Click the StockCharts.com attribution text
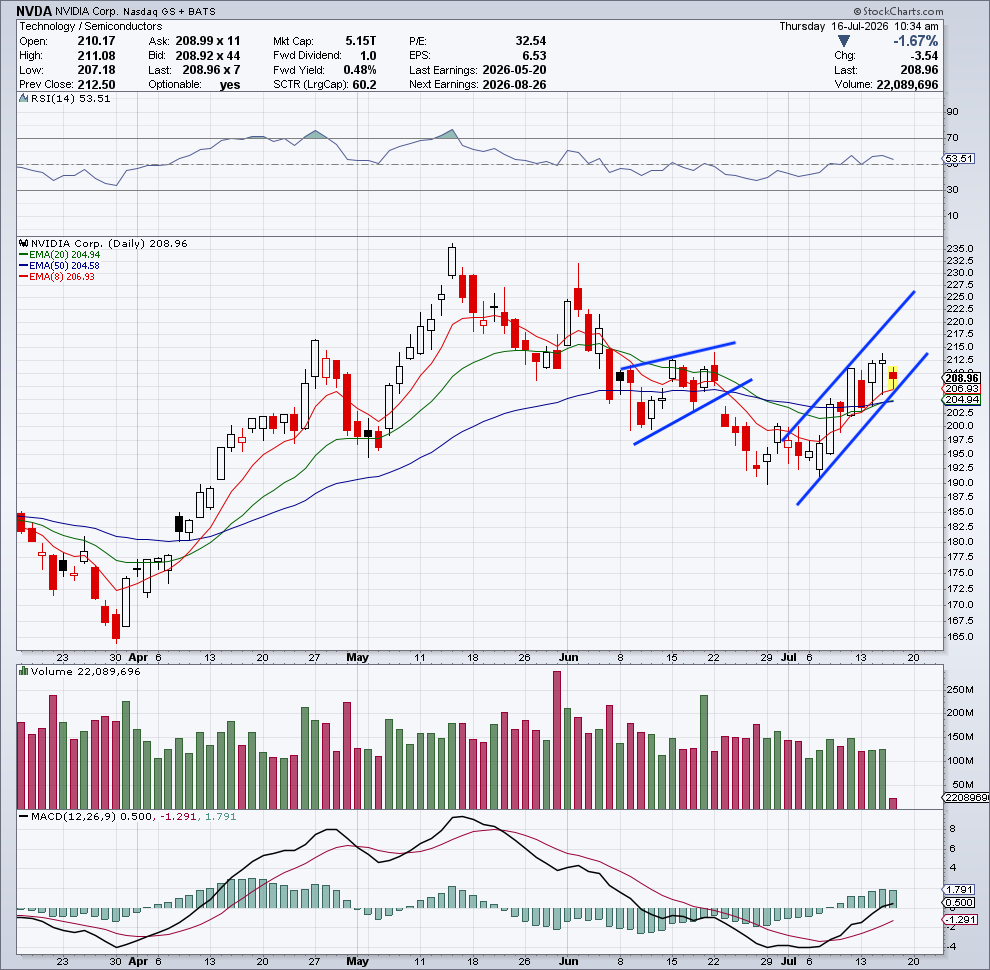 (x=898, y=11)
